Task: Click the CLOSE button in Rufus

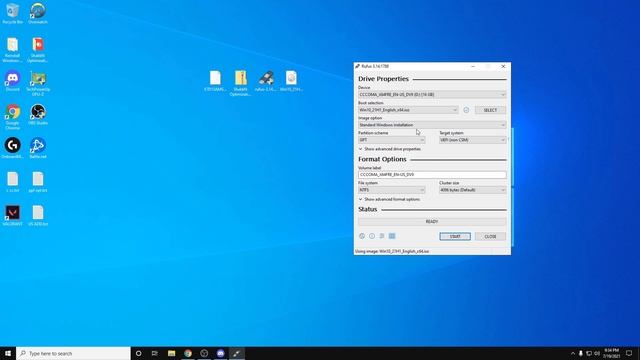Action: [x=490, y=236]
